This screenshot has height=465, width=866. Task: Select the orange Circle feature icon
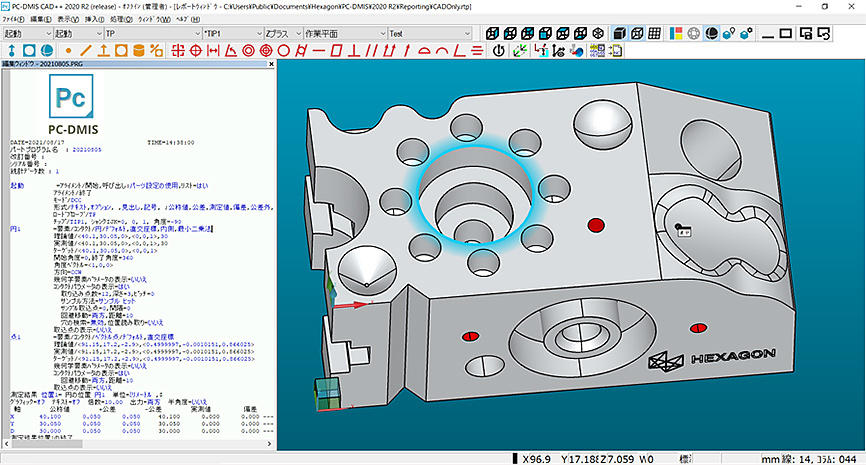(x=121, y=51)
